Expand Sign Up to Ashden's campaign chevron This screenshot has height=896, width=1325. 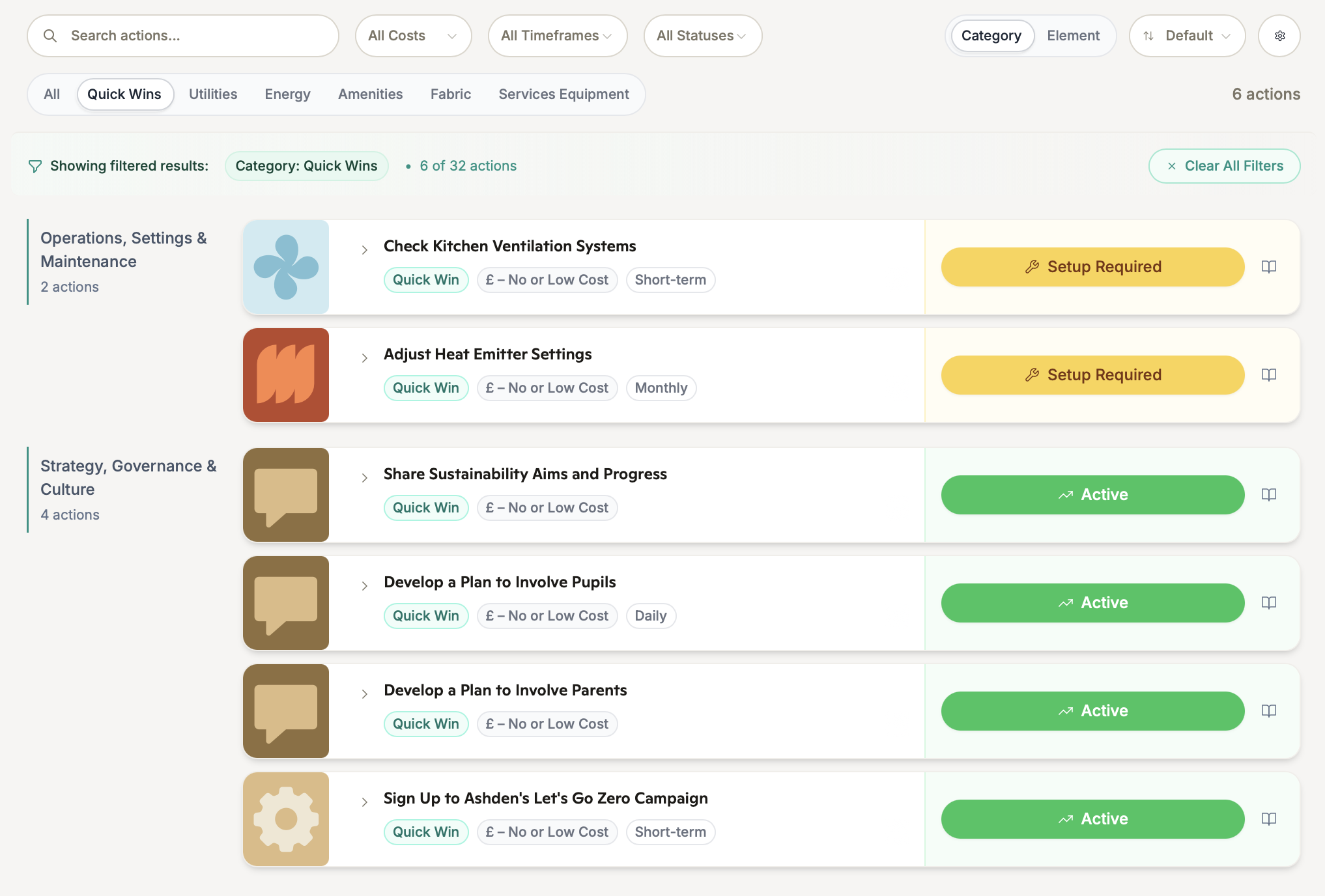pyautogui.click(x=365, y=802)
